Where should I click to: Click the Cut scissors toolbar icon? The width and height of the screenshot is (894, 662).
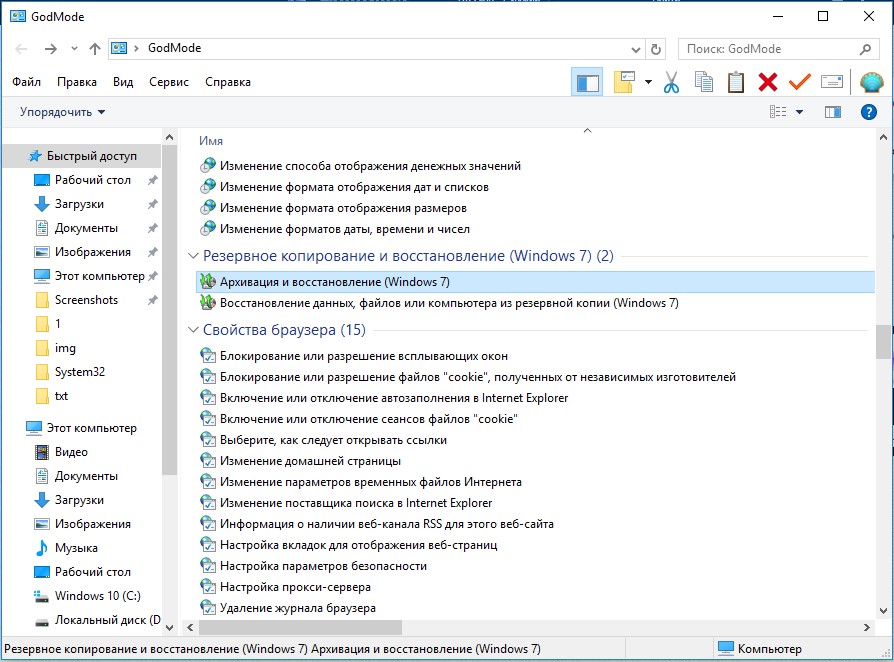(671, 82)
